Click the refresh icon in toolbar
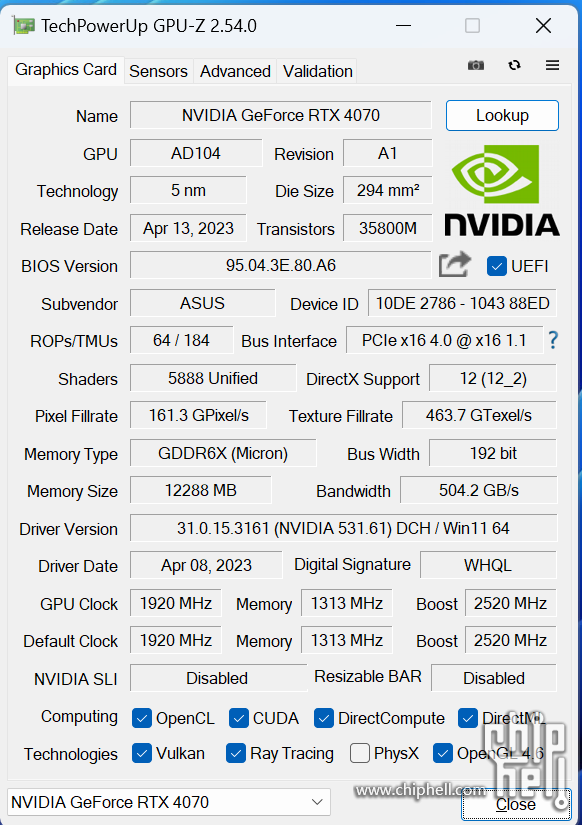 click(x=514, y=65)
